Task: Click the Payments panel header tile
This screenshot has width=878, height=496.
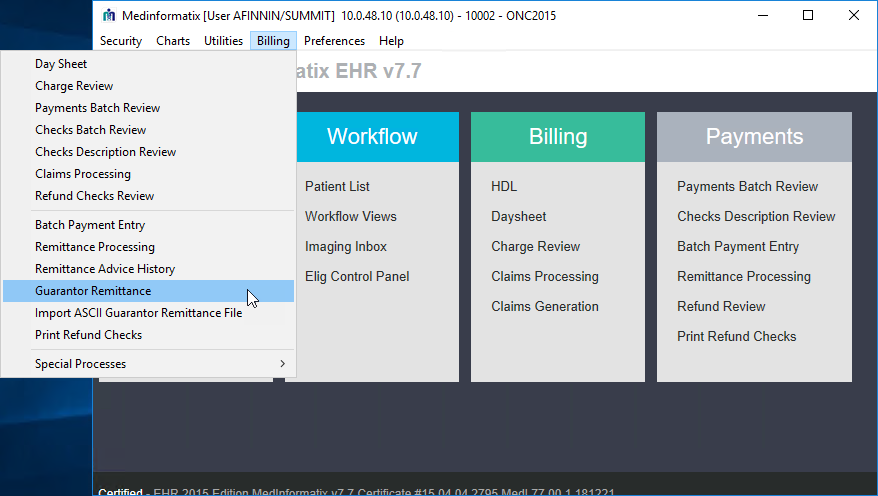Action: click(754, 137)
